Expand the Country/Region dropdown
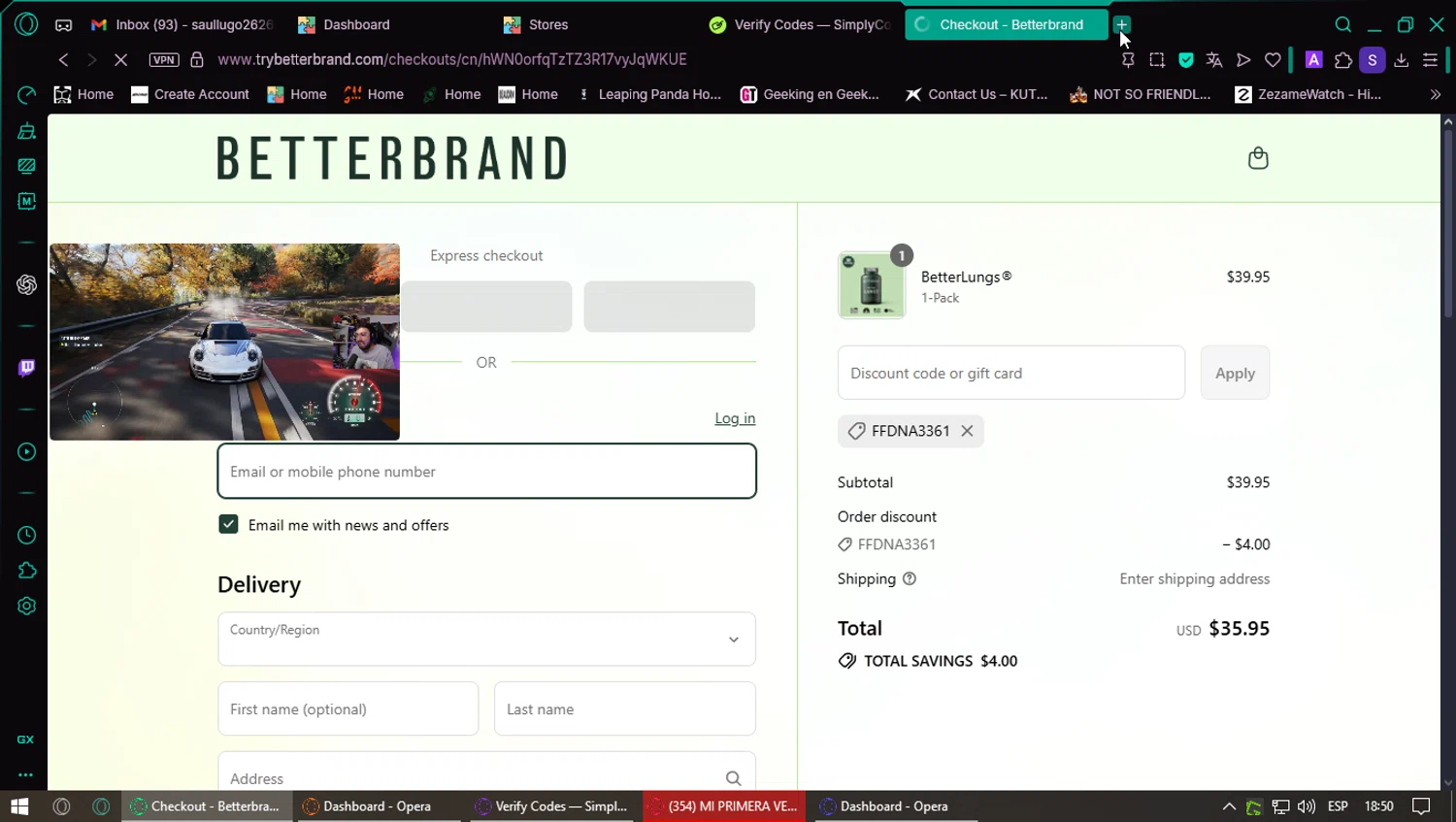1456x822 pixels. [486, 639]
